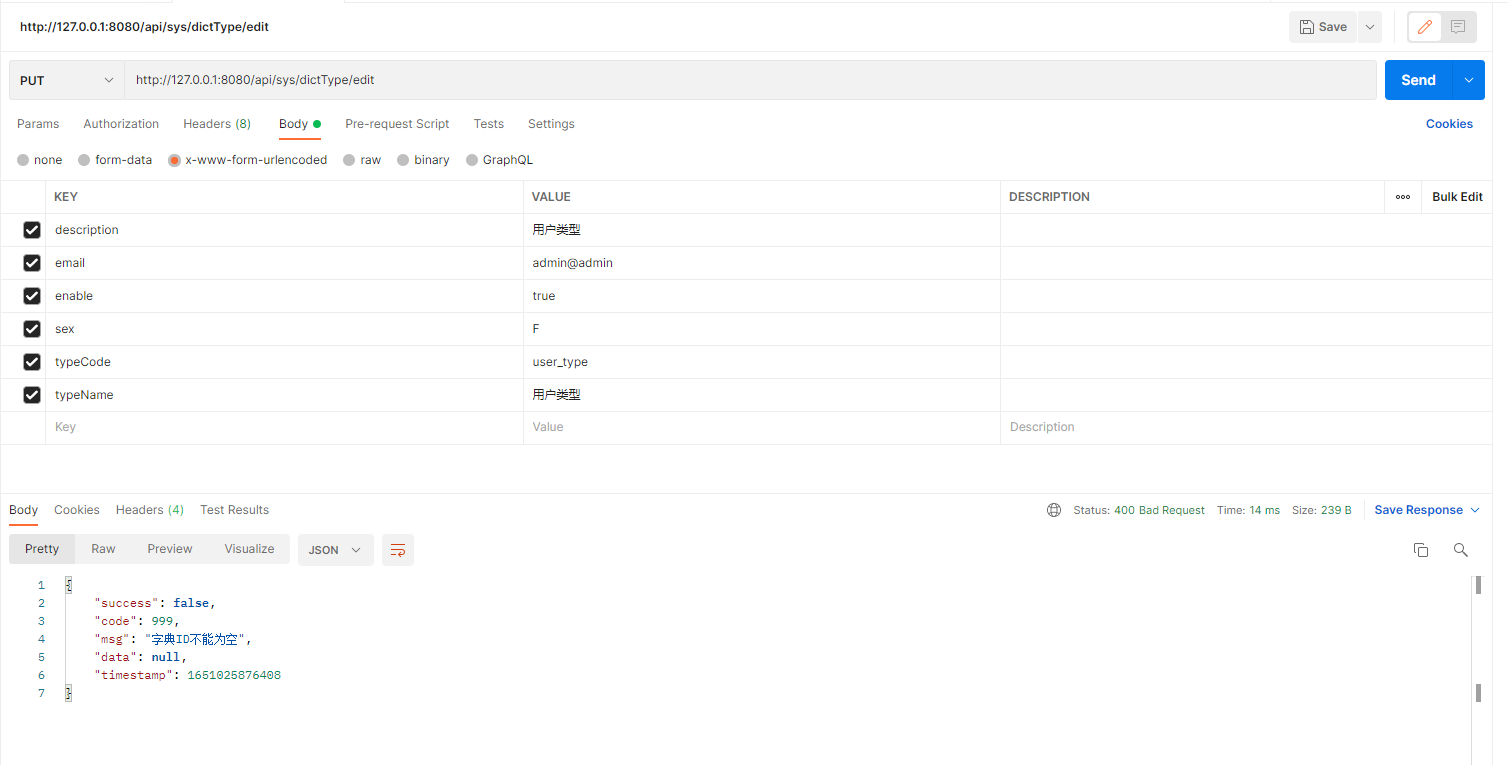The height and width of the screenshot is (765, 1508).
Task: Select the form-data body type
Action: pyautogui.click(x=84, y=160)
